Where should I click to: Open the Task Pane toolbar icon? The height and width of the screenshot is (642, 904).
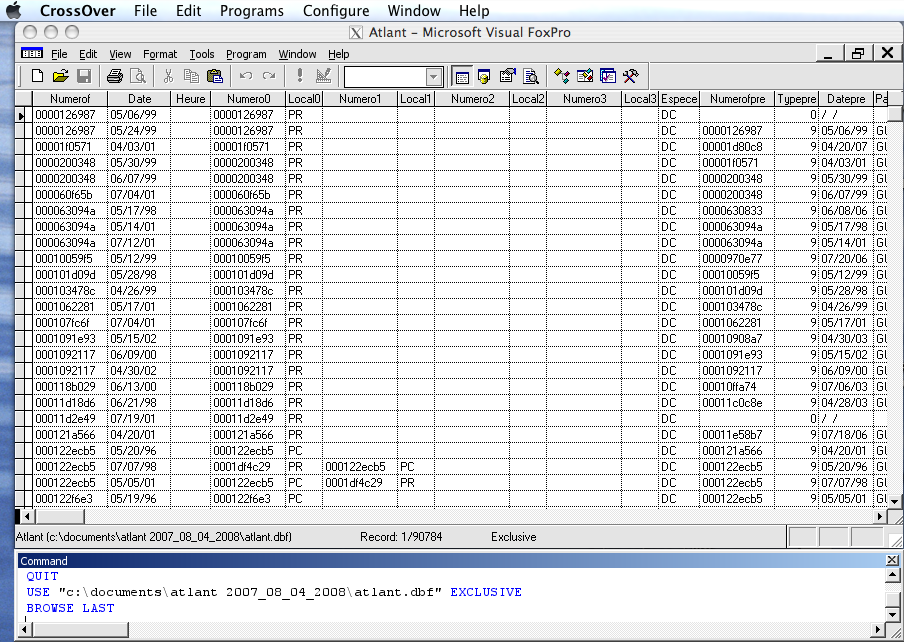[608, 76]
